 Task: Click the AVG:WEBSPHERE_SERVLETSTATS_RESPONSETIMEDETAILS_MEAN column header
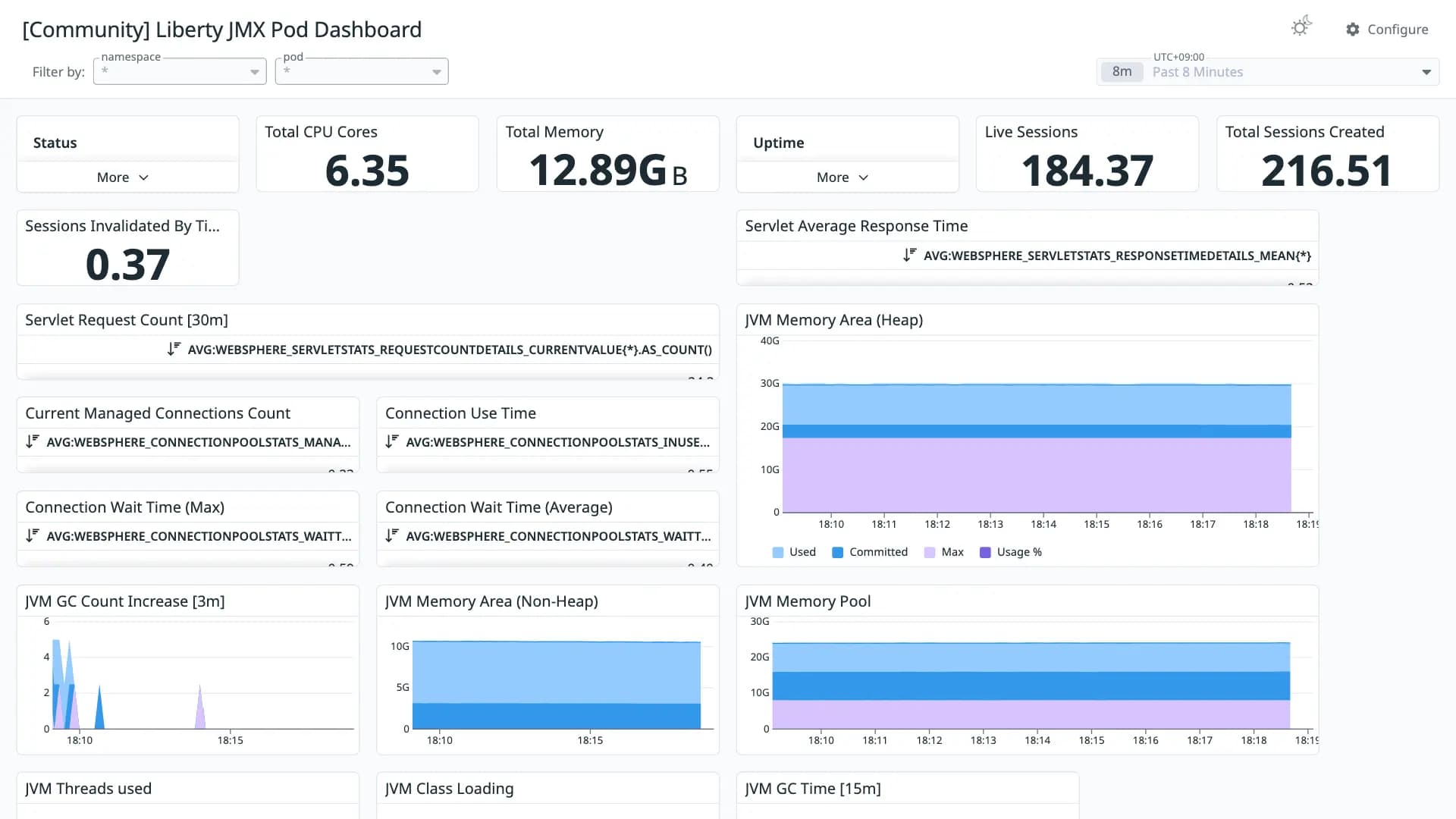(1117, 256)
